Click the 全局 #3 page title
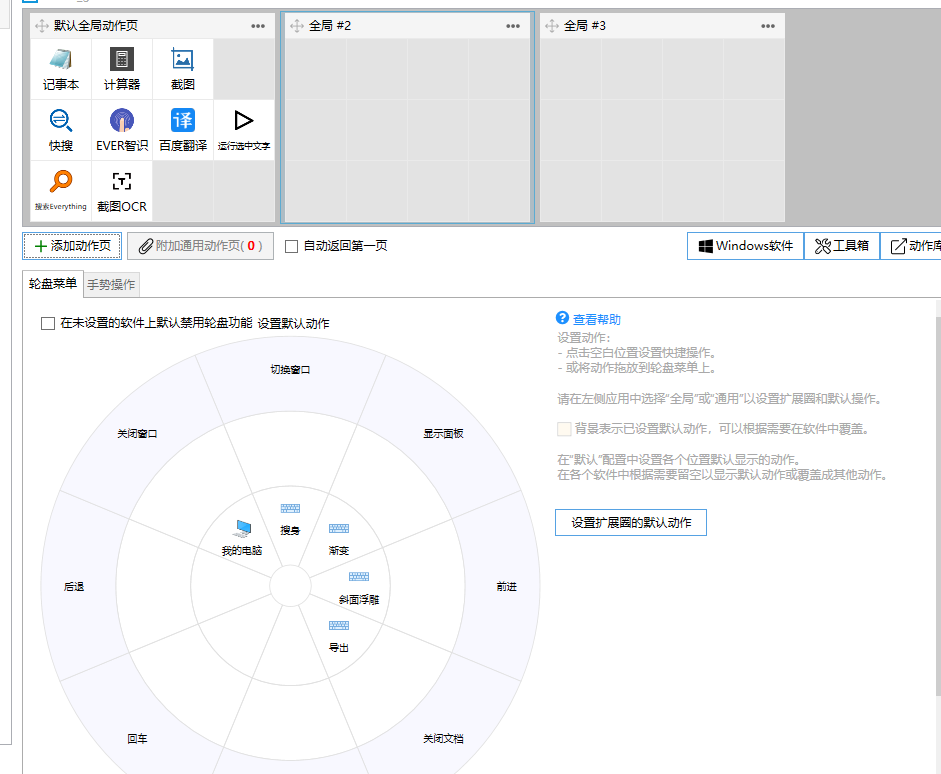The image size is (941, 774). coord(585,26)
